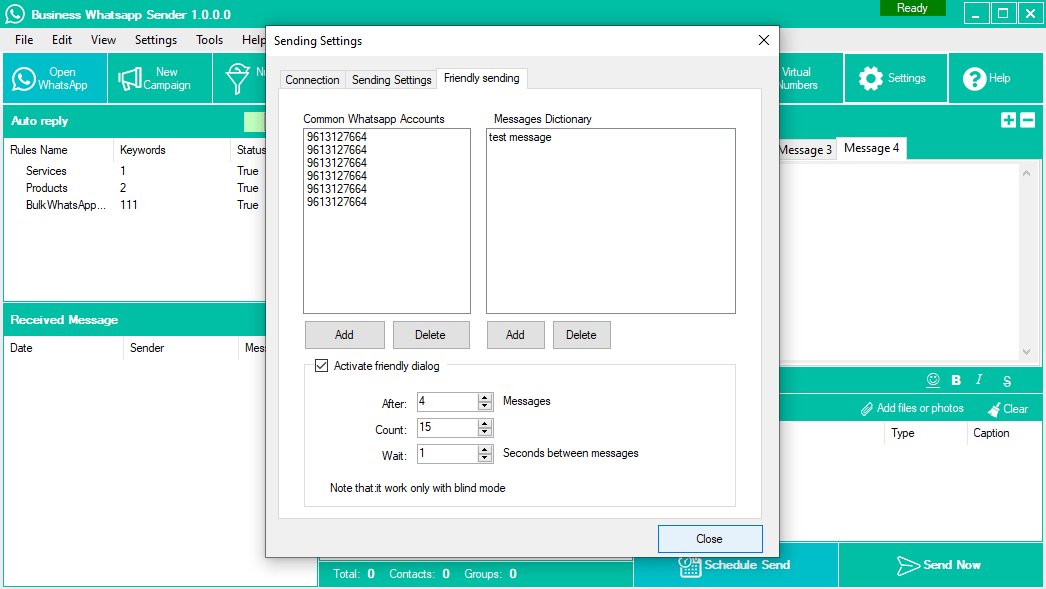The height and width of the screenshot is (589, 1046).
Task: Increase the After messages spinner value
Action: click(x=485, y=397)
